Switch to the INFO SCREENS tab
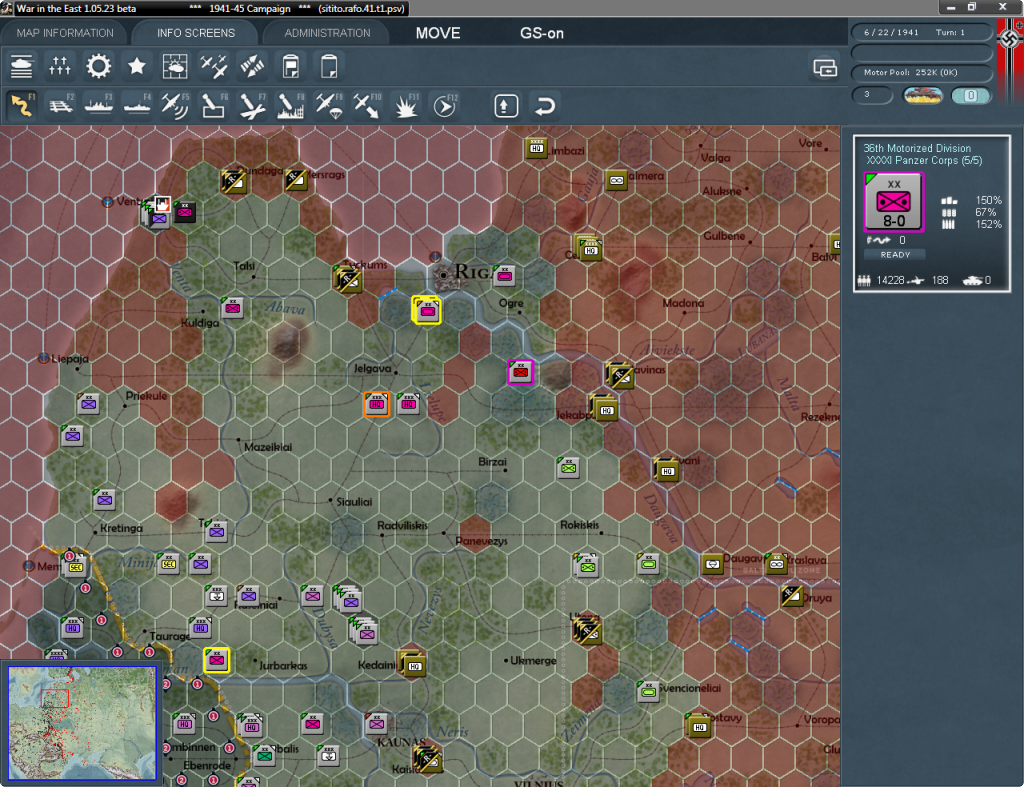The height and width of the screenshot is (787, 1024). (x=195, y=33)
